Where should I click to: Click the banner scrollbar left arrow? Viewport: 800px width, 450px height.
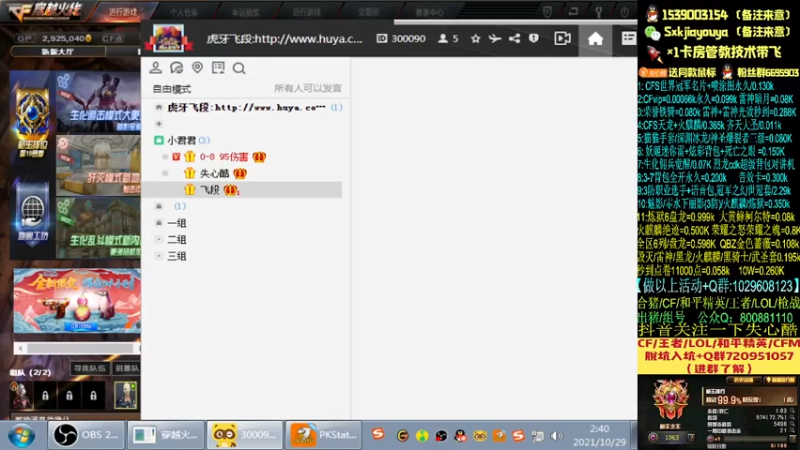pos(20,348)
